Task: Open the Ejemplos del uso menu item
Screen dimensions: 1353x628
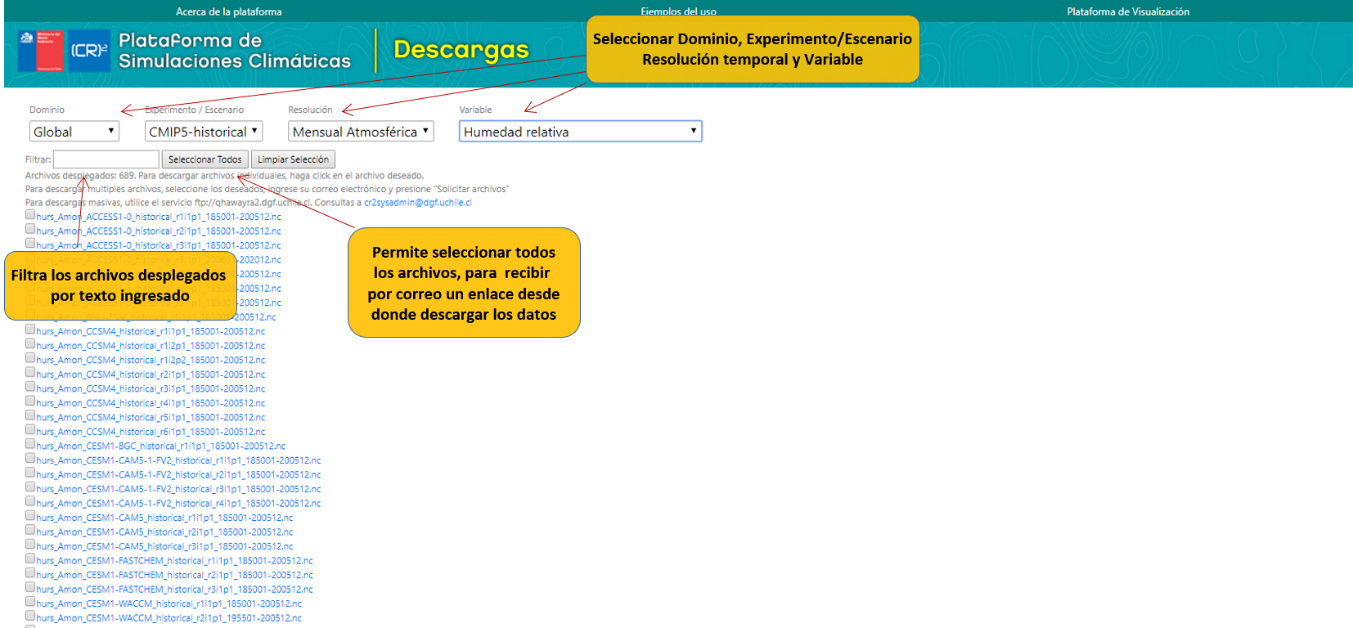Action: click(678, 12)
